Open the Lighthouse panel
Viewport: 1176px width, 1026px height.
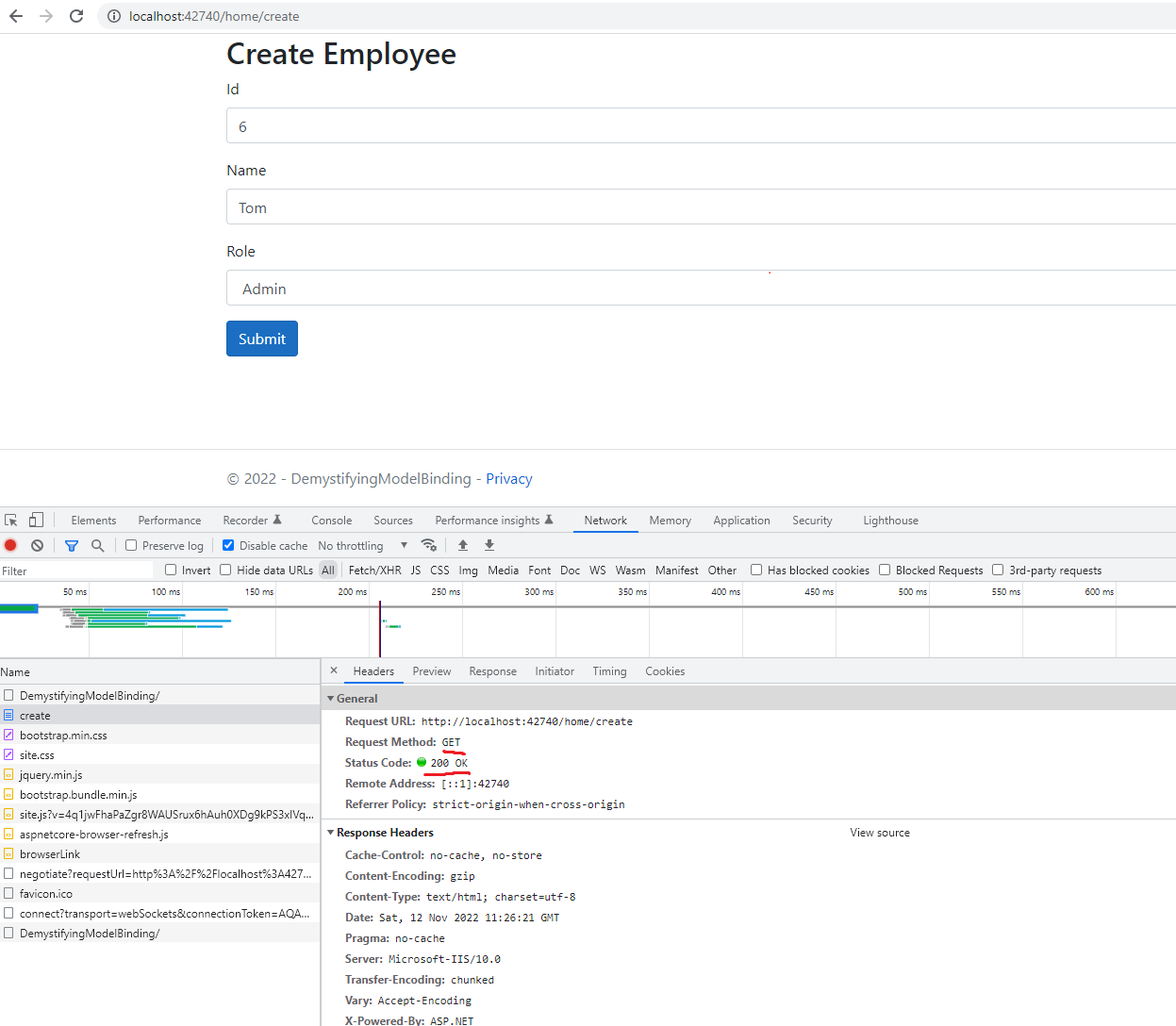point(890,520)
